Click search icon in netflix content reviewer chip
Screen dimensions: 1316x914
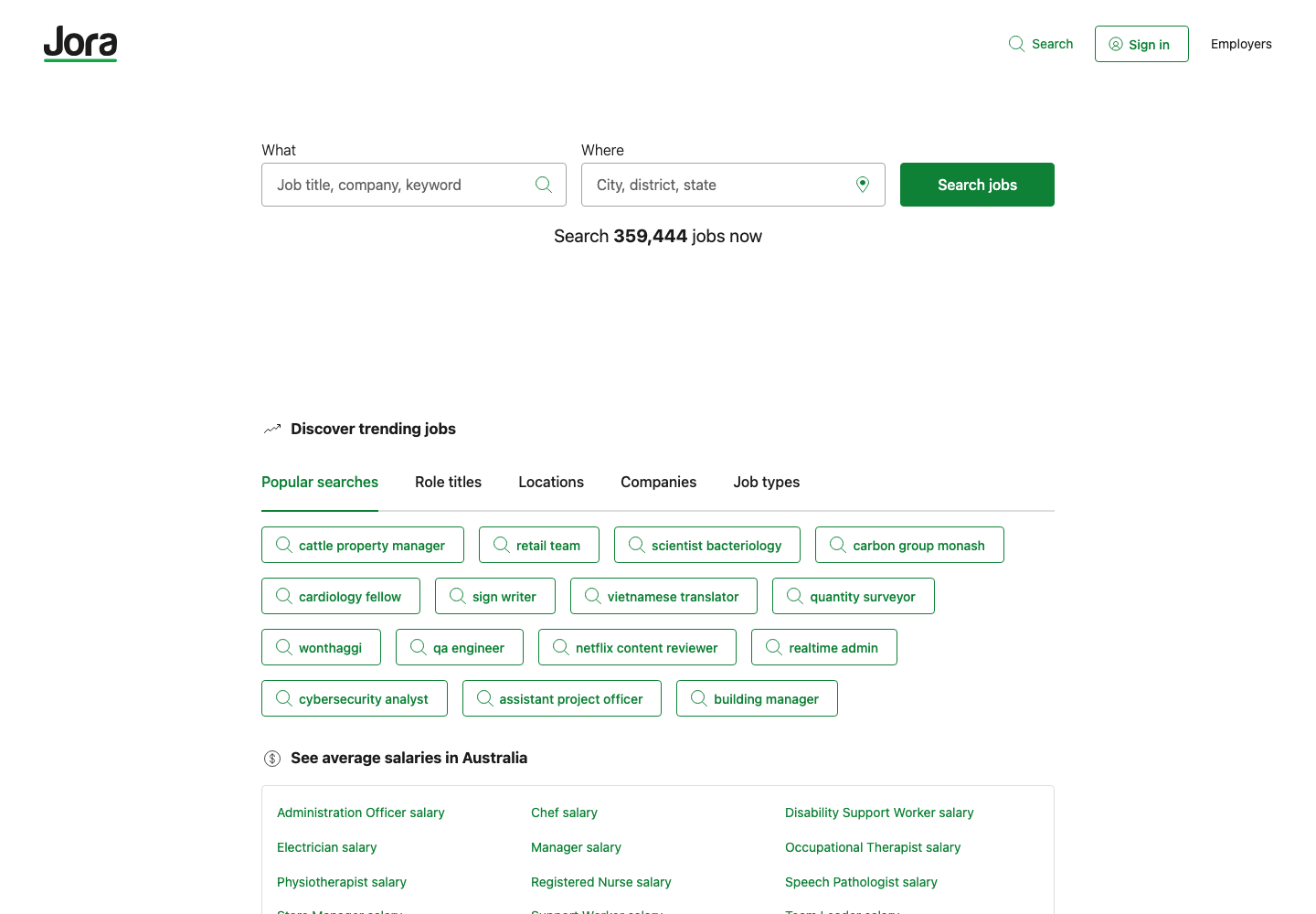tap(561, 647)
